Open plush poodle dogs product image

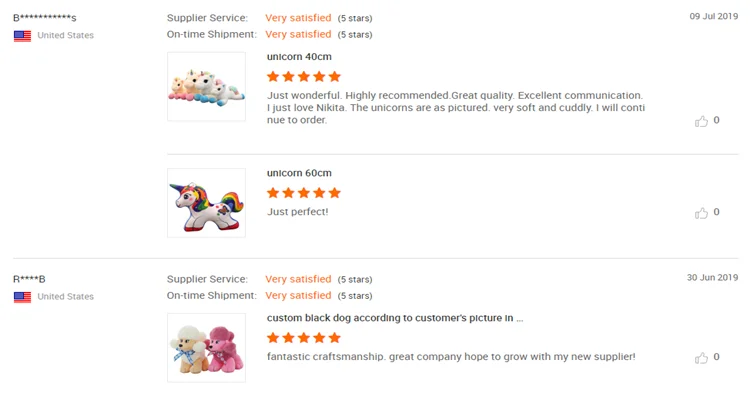[206, 347]
